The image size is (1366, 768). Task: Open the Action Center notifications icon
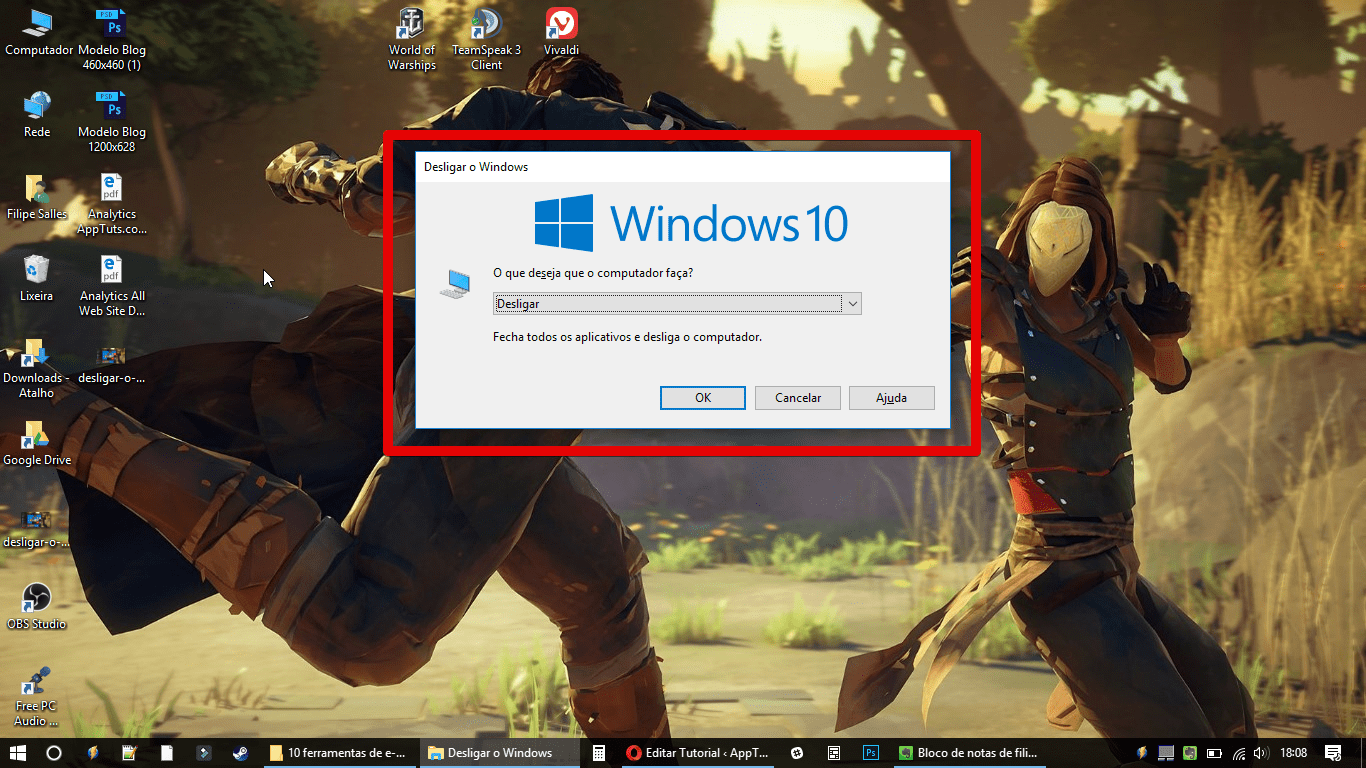click(1332, 753)
